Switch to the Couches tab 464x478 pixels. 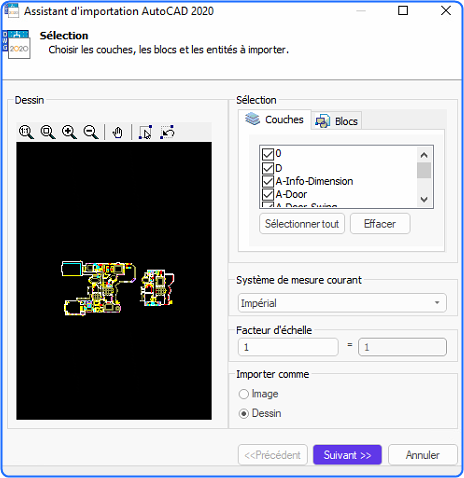click(x=275, y=119)
